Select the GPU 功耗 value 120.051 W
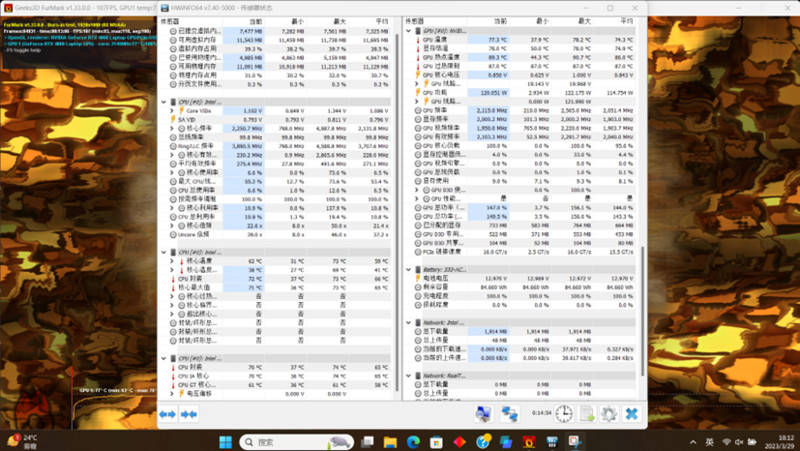 point(494,93)
